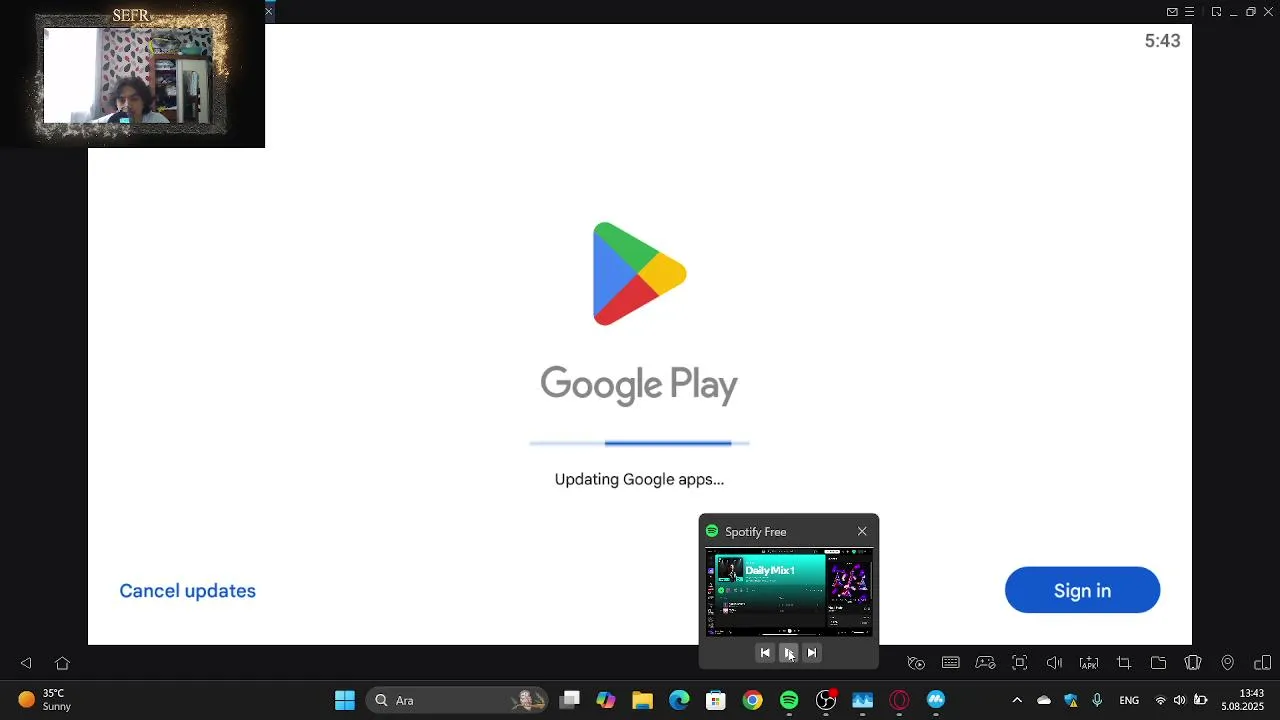1280x720 pixels.
Task: Click the multi-instance devices icon
Action: coord(1262,663)
